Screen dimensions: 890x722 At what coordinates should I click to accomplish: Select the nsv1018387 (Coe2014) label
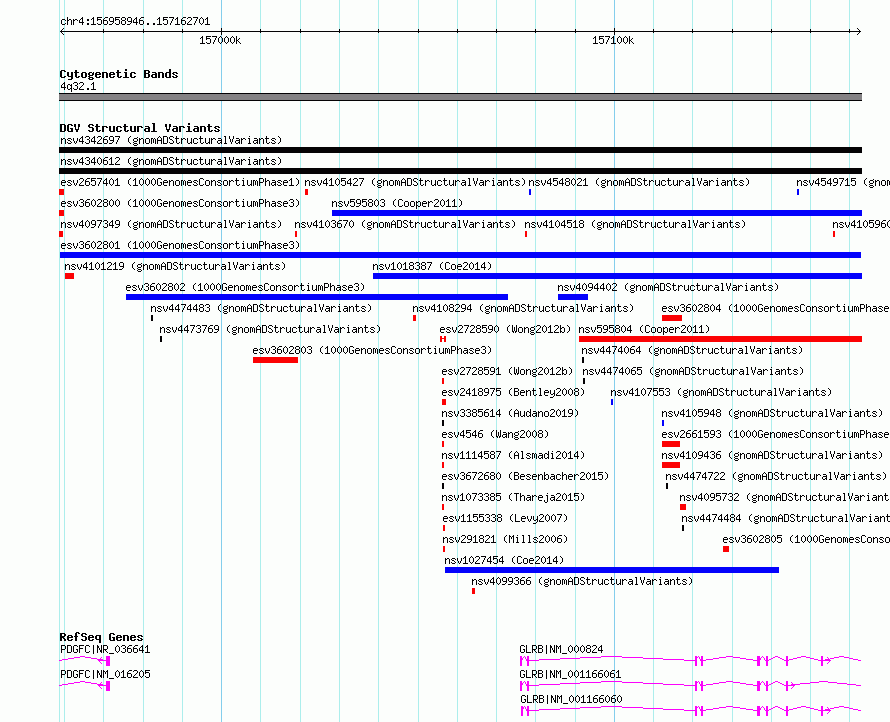click(432, 266)
